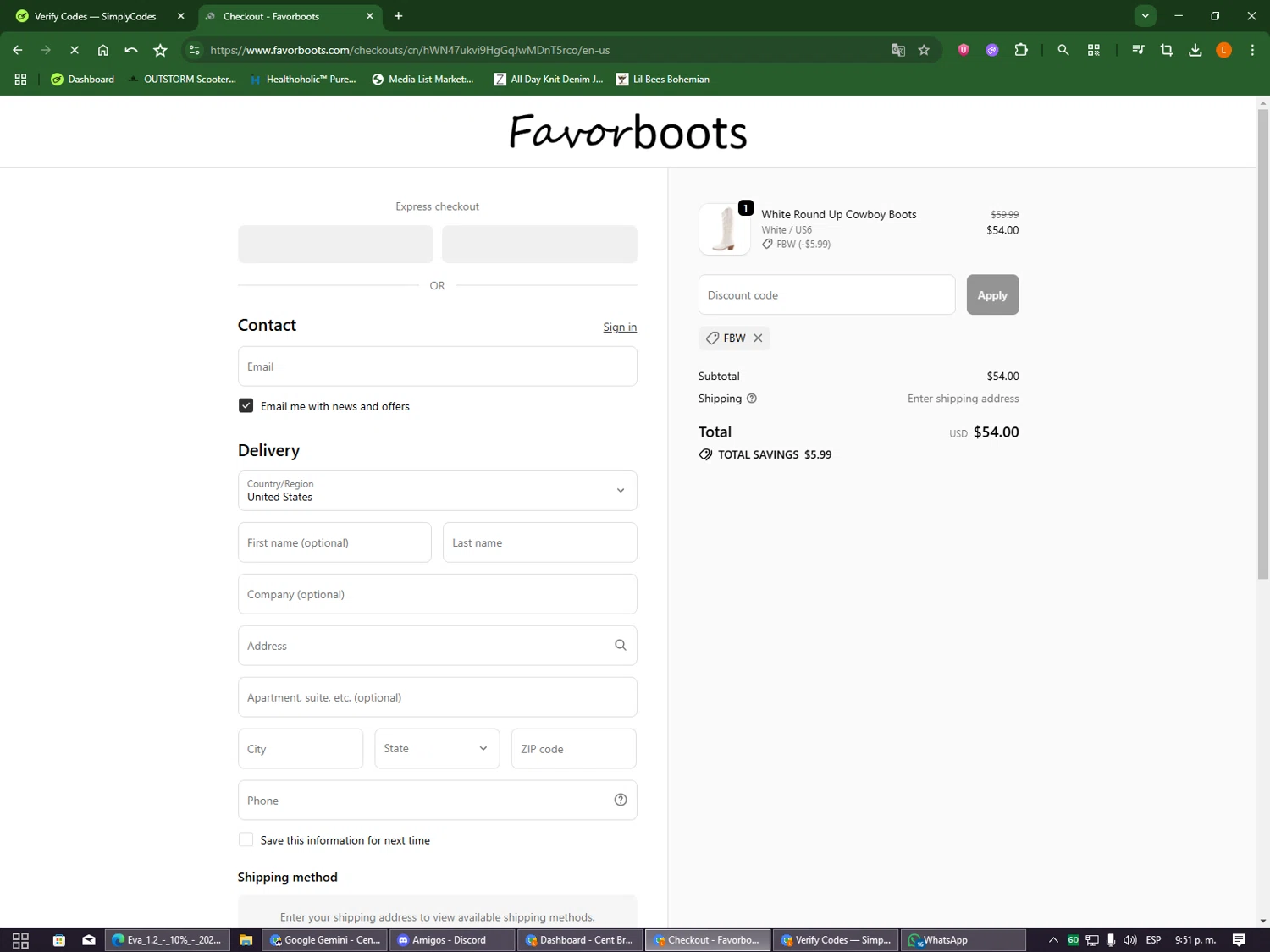Toggle the system volume tray icon
The width and height of the screenshot is (1270, 952).
pyautogui.click(x=1129, y=940)
